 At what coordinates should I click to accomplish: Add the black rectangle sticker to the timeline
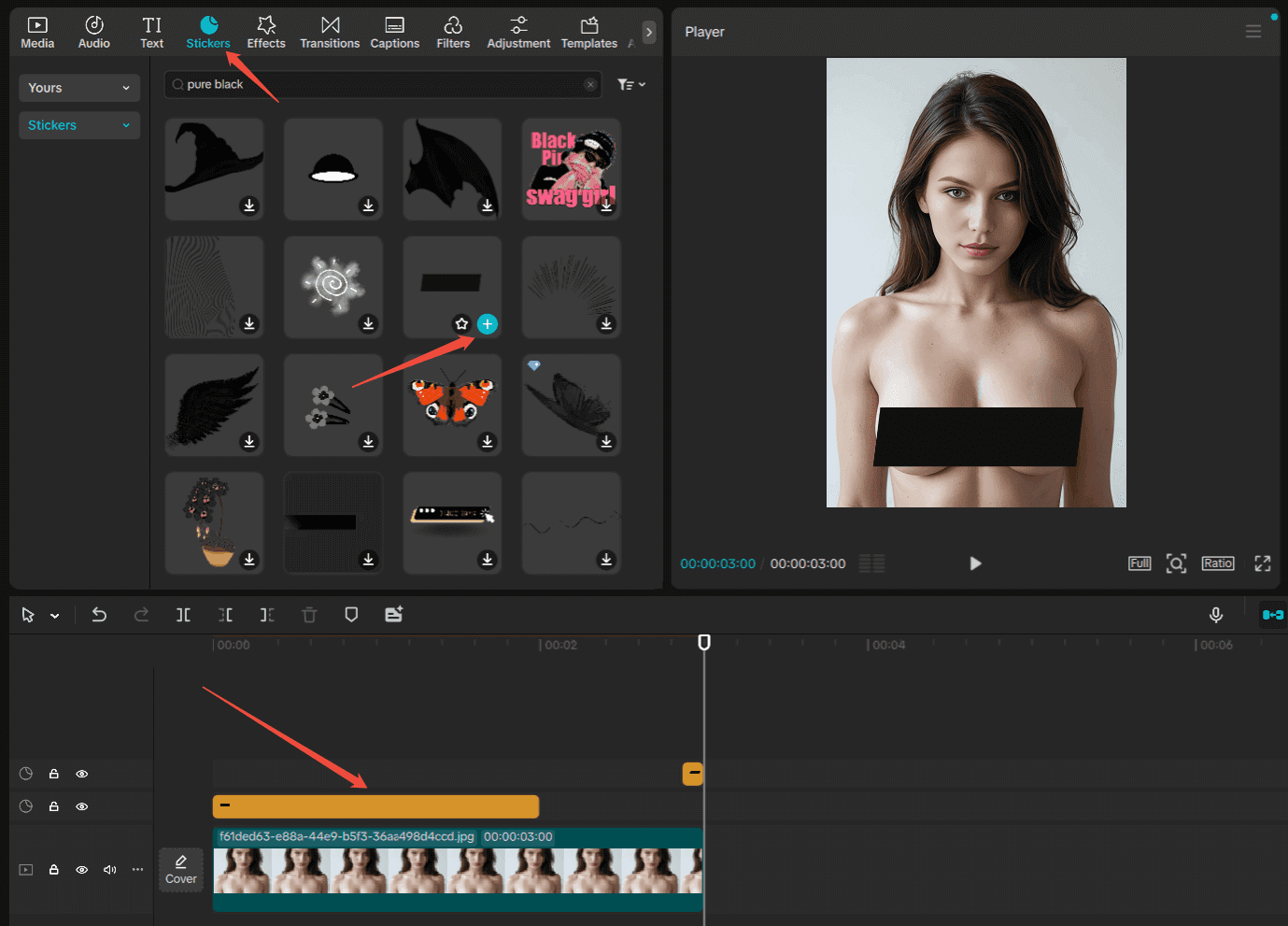[488, 324]
